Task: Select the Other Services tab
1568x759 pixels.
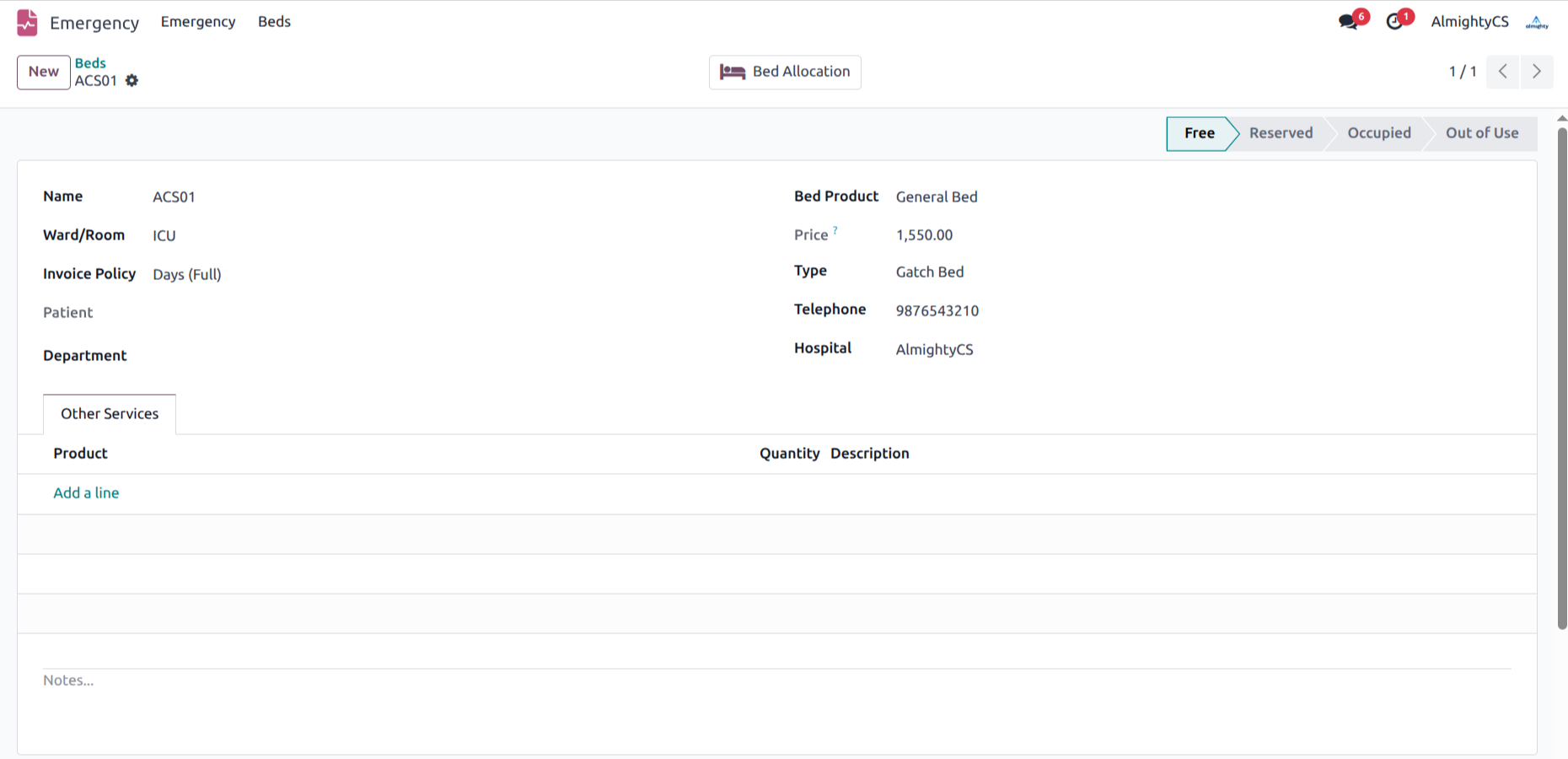Action: [x=110, y=414]
